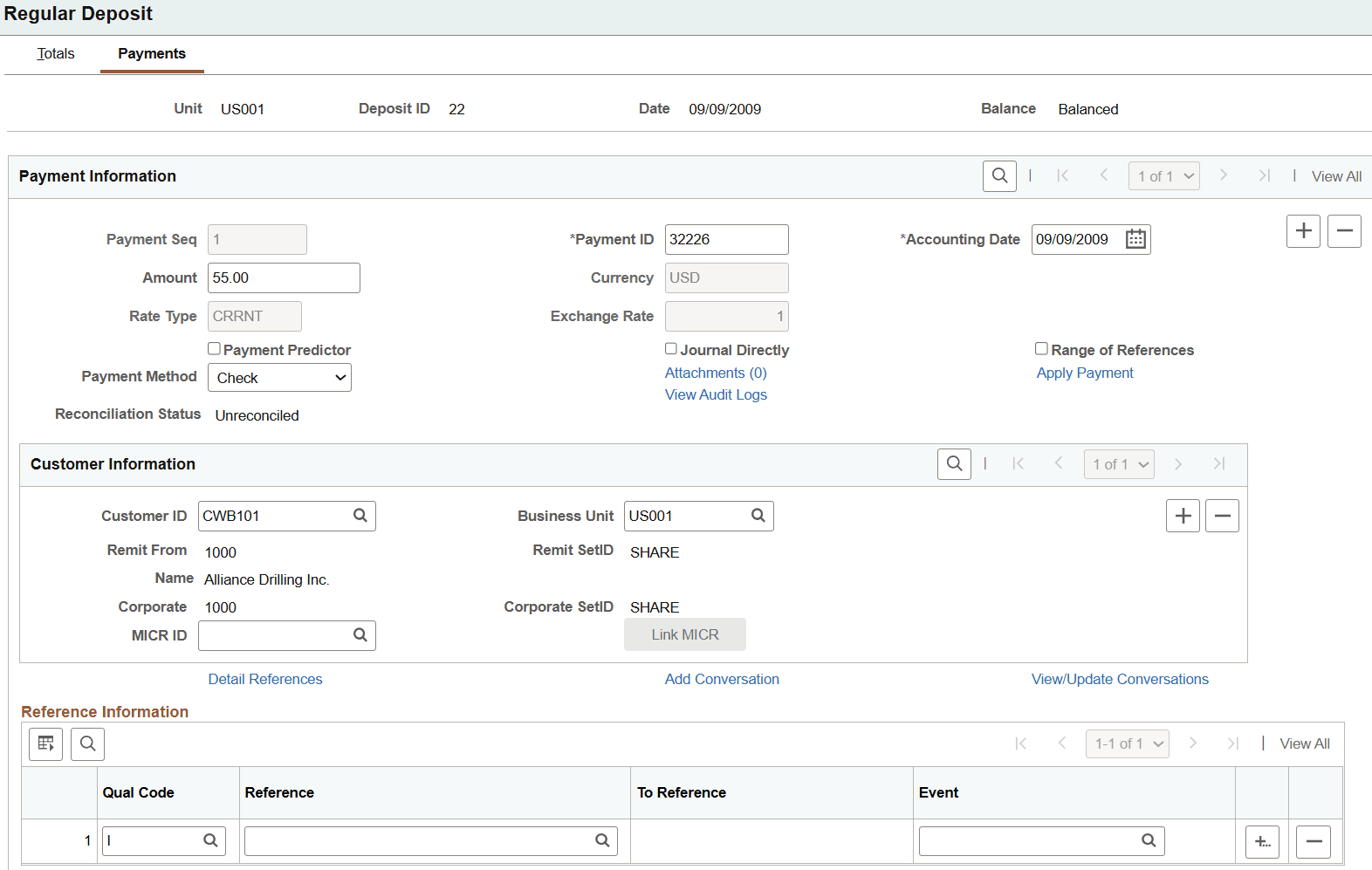
Task: Go to last Payment Information row
Action: [1264, 176]
